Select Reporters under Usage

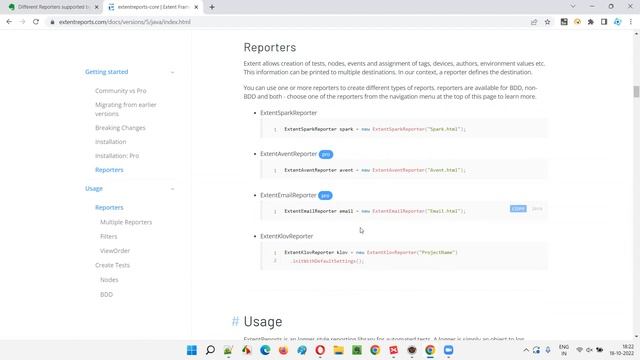click(109, 207)
